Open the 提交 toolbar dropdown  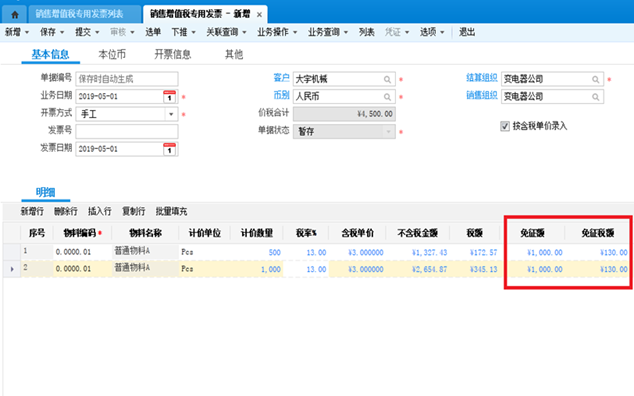(x=97, y=32)
